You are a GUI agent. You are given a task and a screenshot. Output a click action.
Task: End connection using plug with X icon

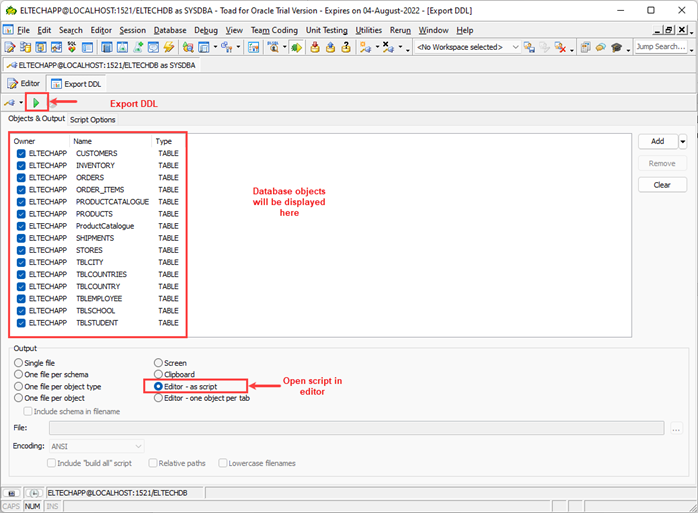(388, 47)
